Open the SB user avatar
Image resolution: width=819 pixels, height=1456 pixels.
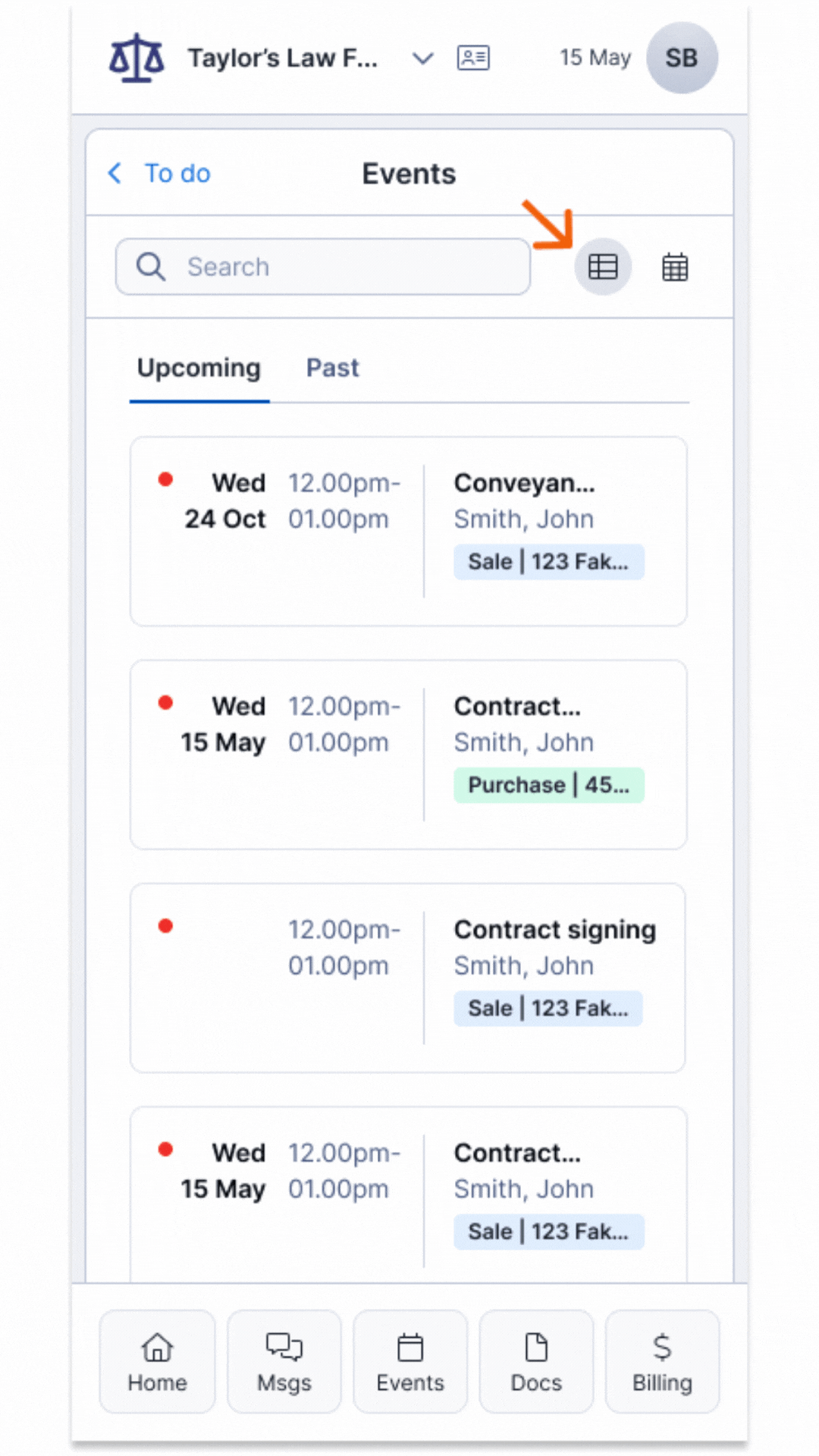click(682, 58)
